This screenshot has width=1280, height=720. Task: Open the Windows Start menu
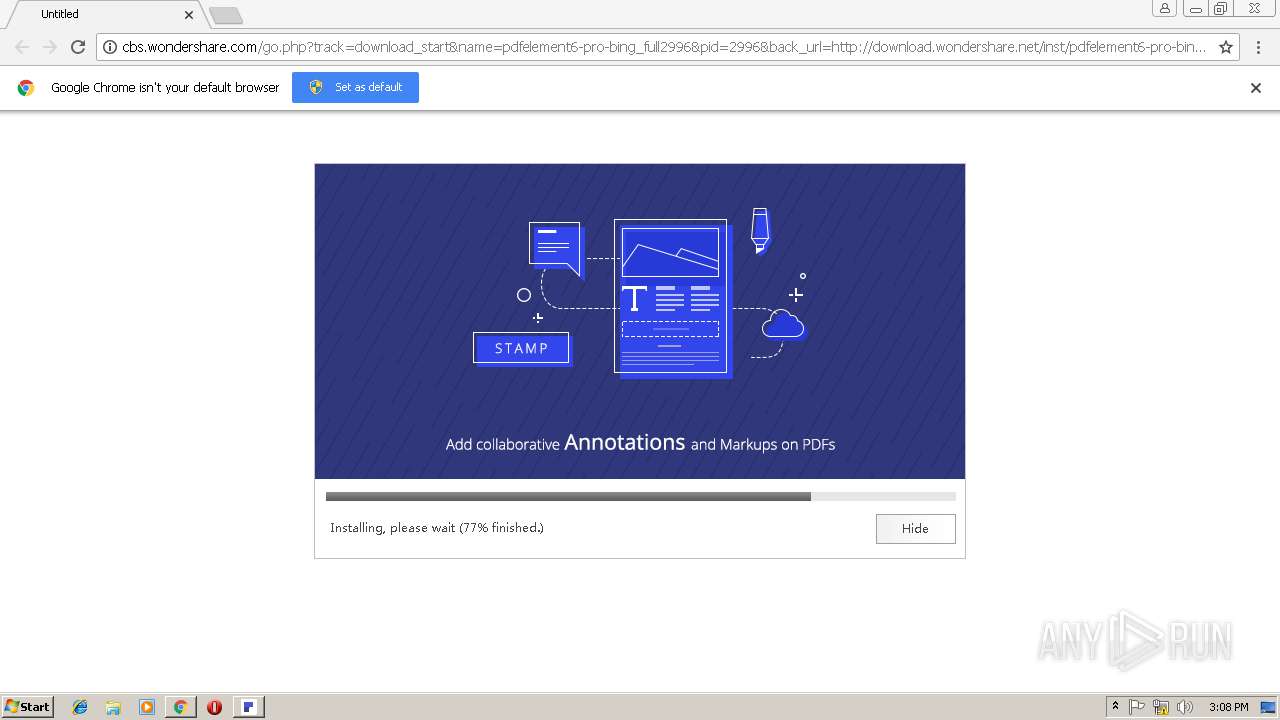point(27,707)
